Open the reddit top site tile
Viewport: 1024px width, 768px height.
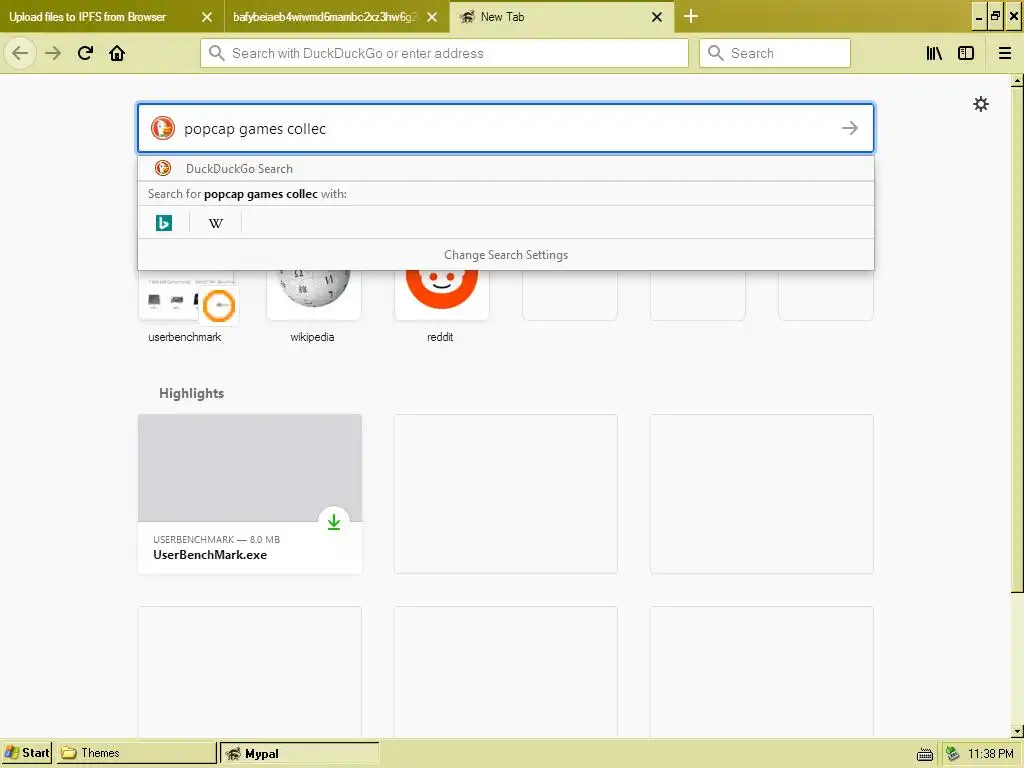[x=441, y=306]
